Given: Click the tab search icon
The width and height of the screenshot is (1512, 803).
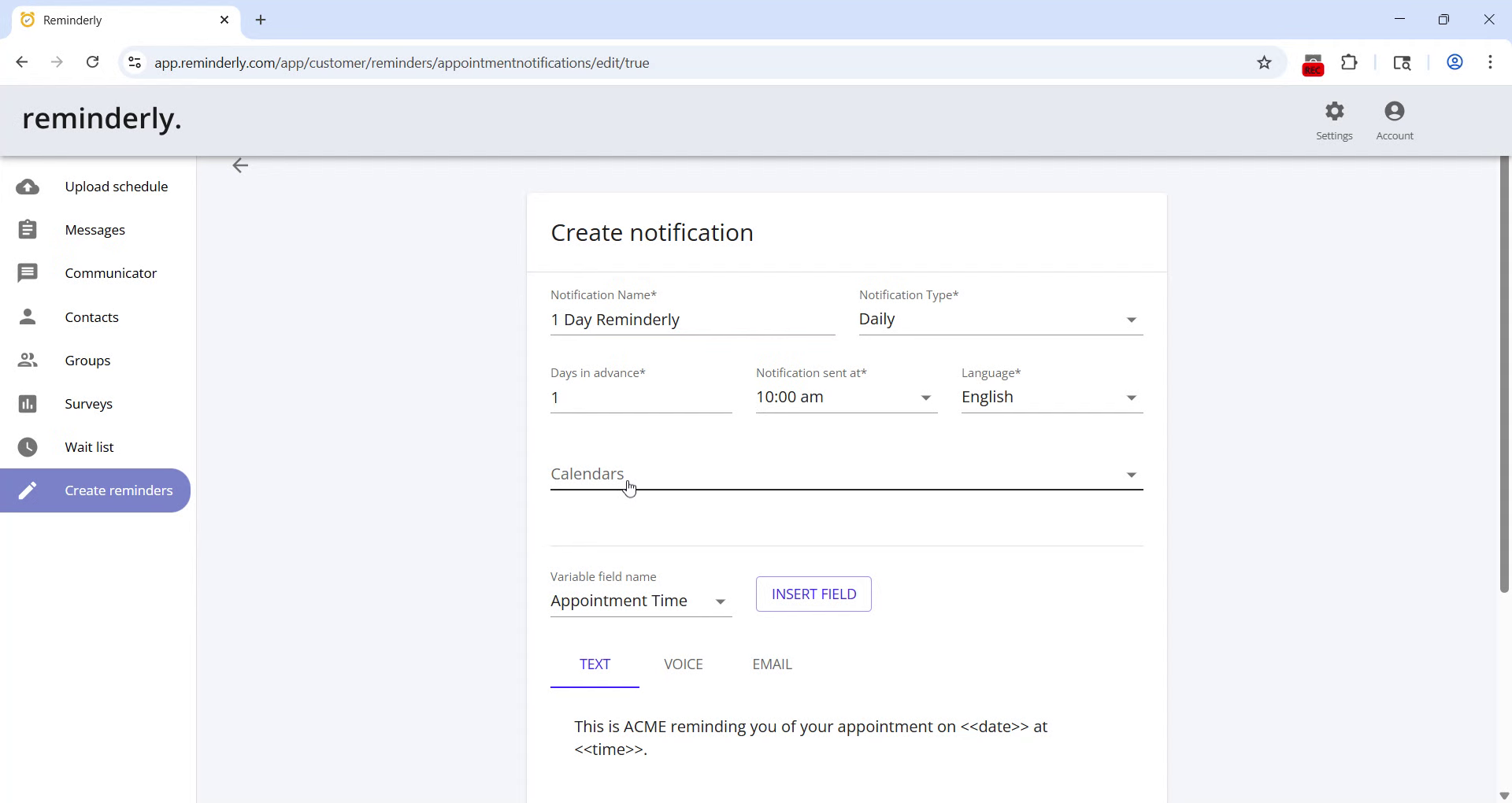Looking at the screenshot, I should pos(1402,62).
